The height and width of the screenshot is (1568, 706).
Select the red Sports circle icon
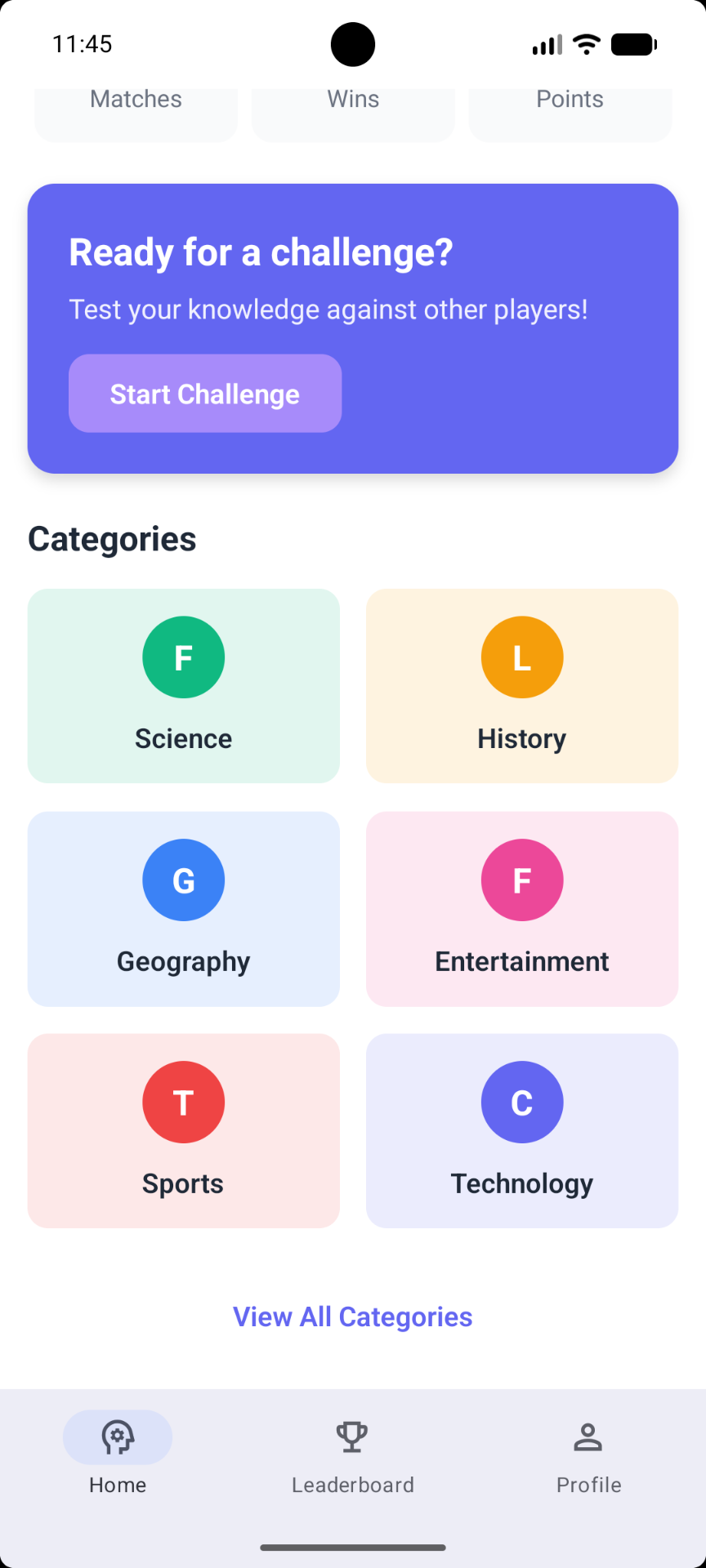click(183, 1102)
